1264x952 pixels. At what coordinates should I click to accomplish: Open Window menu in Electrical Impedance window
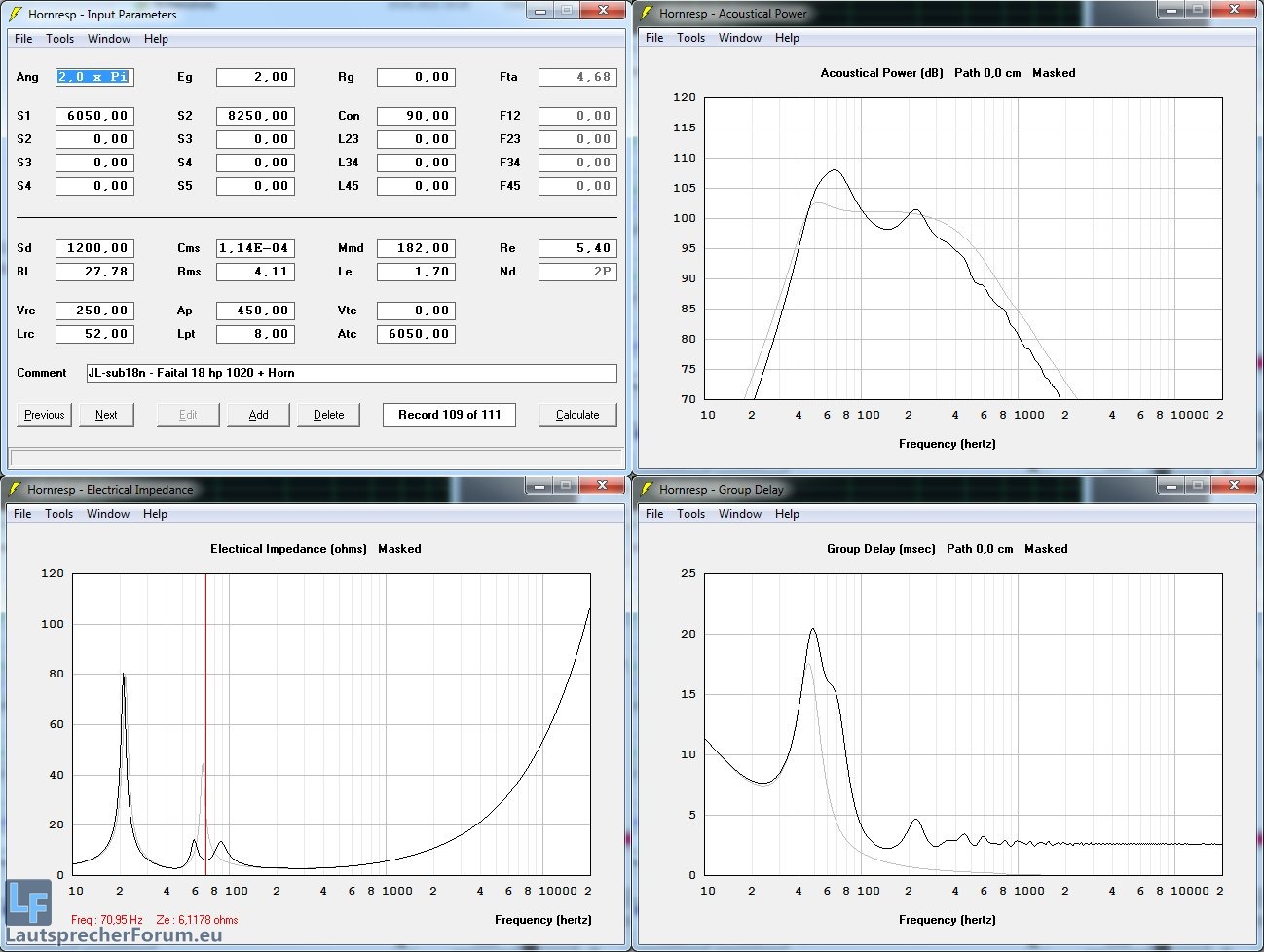[x=108, y=514]
